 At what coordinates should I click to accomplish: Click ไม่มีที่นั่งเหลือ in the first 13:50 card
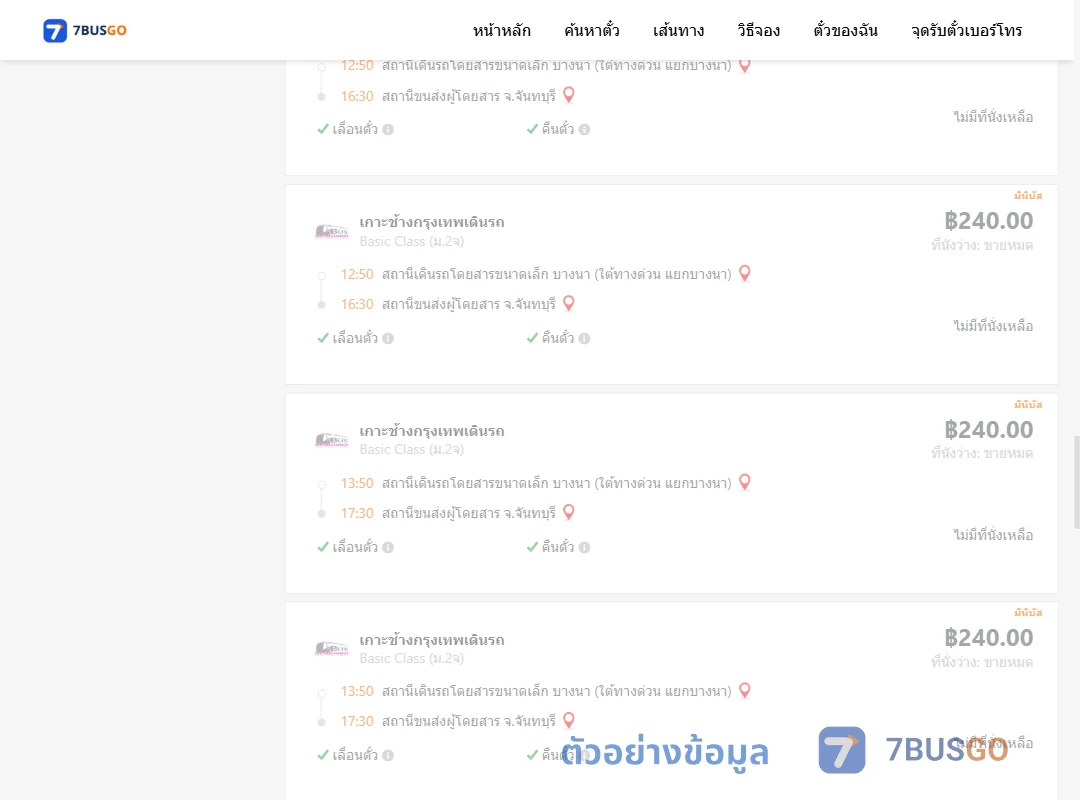coord(993,535)
